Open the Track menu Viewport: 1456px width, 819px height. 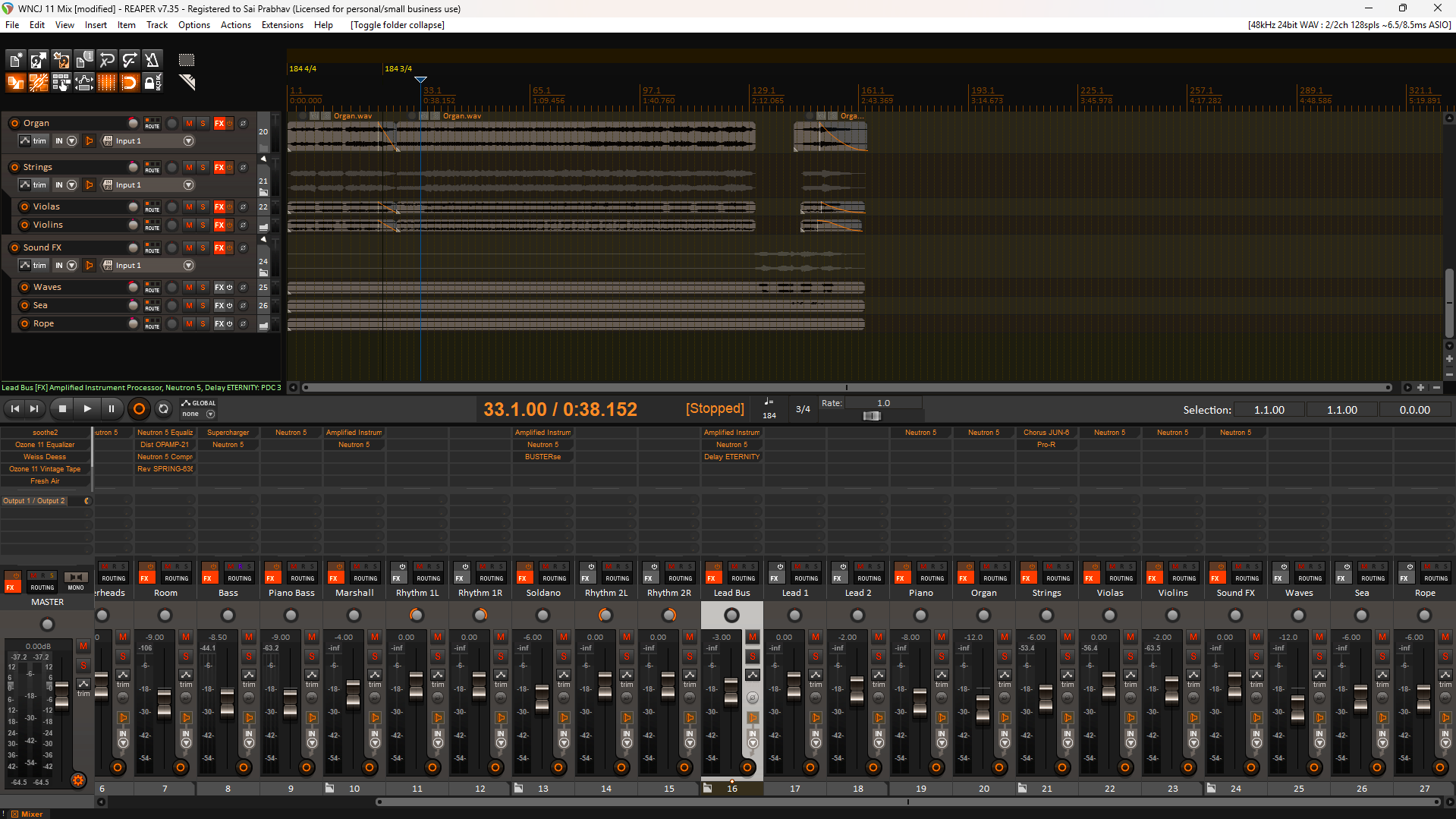point(157,25)
